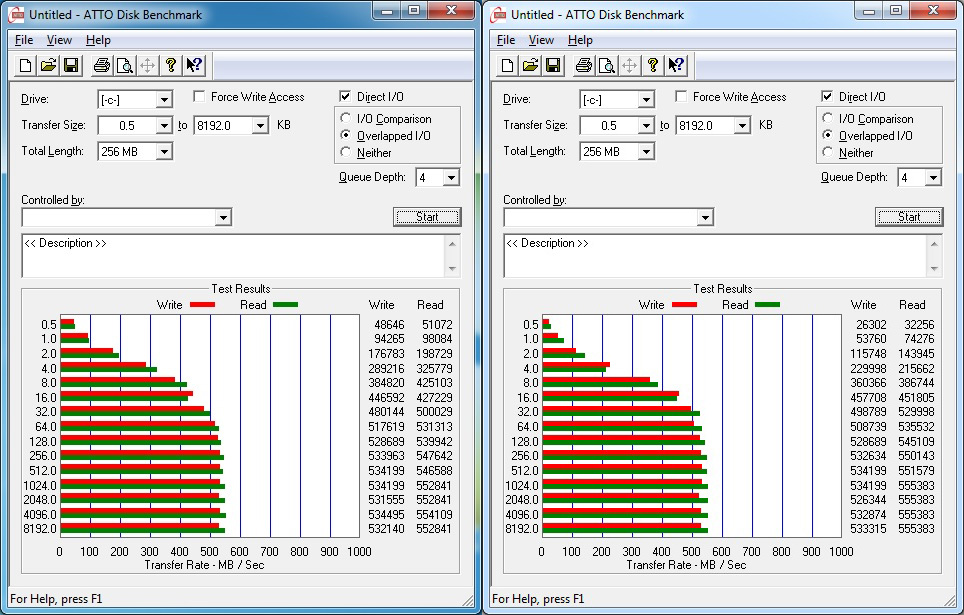Open Total Length dropdown in right window
The height and width of the screenshot is (615, 964).
pyautogui.click(x=646, y=151)
